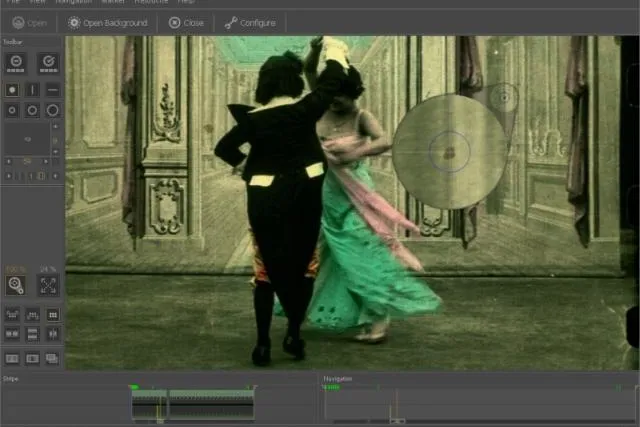Click the green indicator in Navigation panel
The width and height of the screenshot is (640, 427).
coord(331,387)
